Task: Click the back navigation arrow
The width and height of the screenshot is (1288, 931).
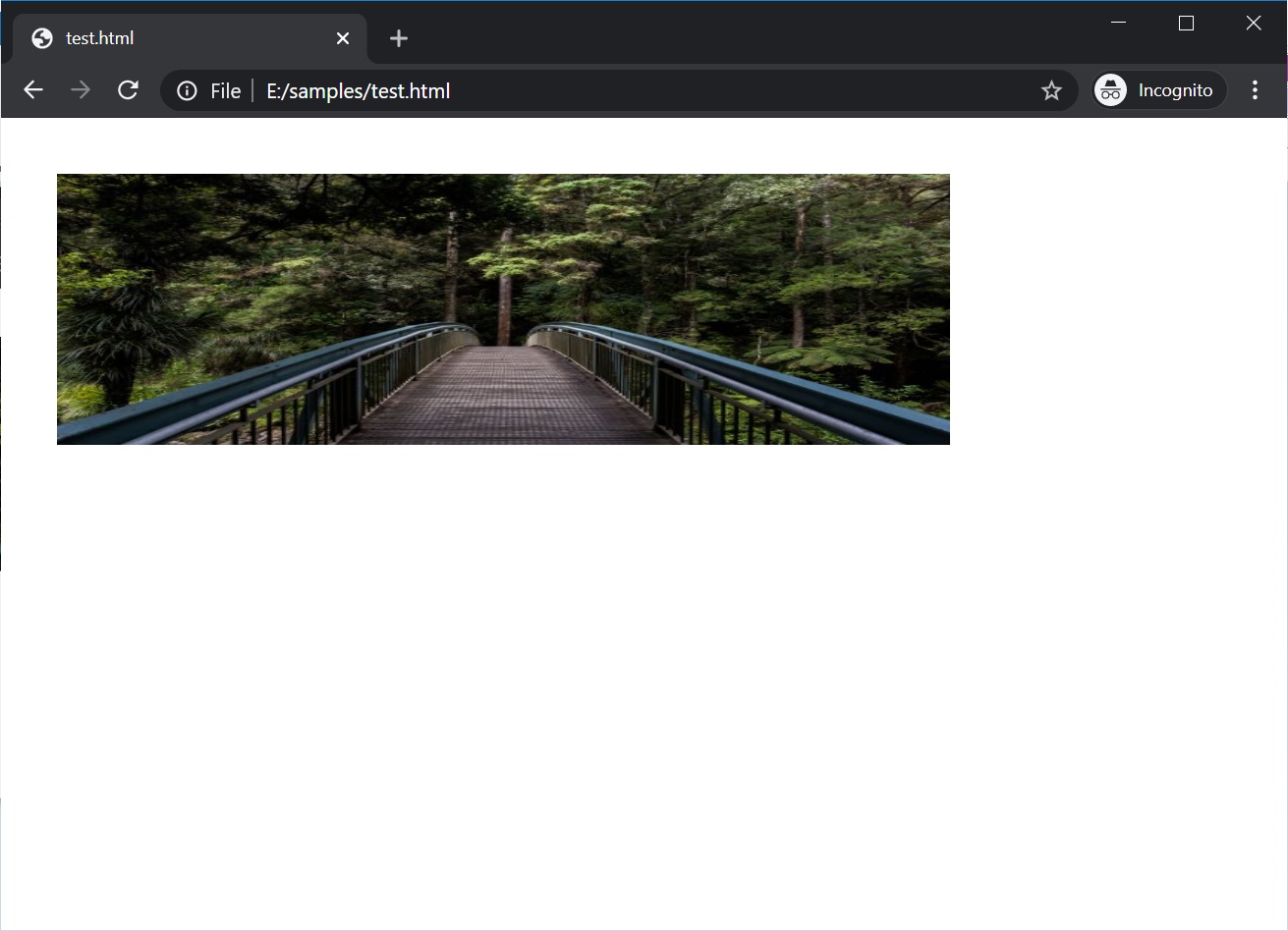Action: click(32, 89)
